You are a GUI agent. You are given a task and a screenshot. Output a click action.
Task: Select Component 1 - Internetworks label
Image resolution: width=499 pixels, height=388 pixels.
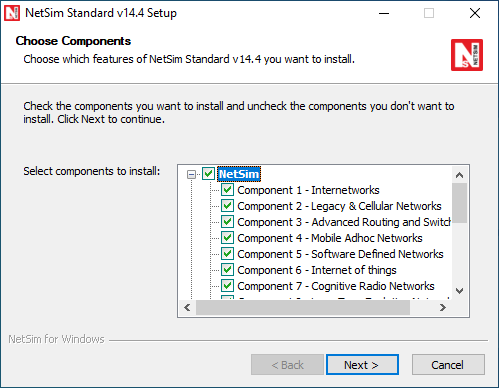(x=308, y=190)
